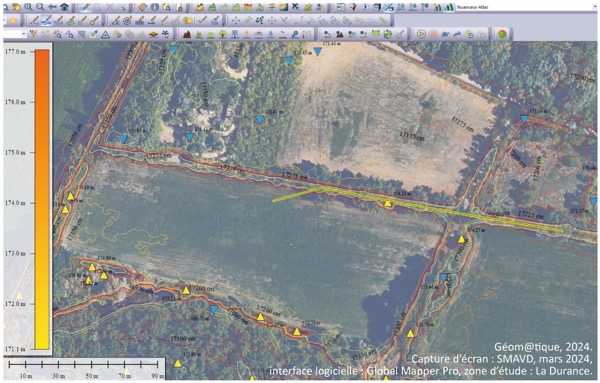Open the Nuanceur Atlas shader dropdown

[x=526, y=7]
